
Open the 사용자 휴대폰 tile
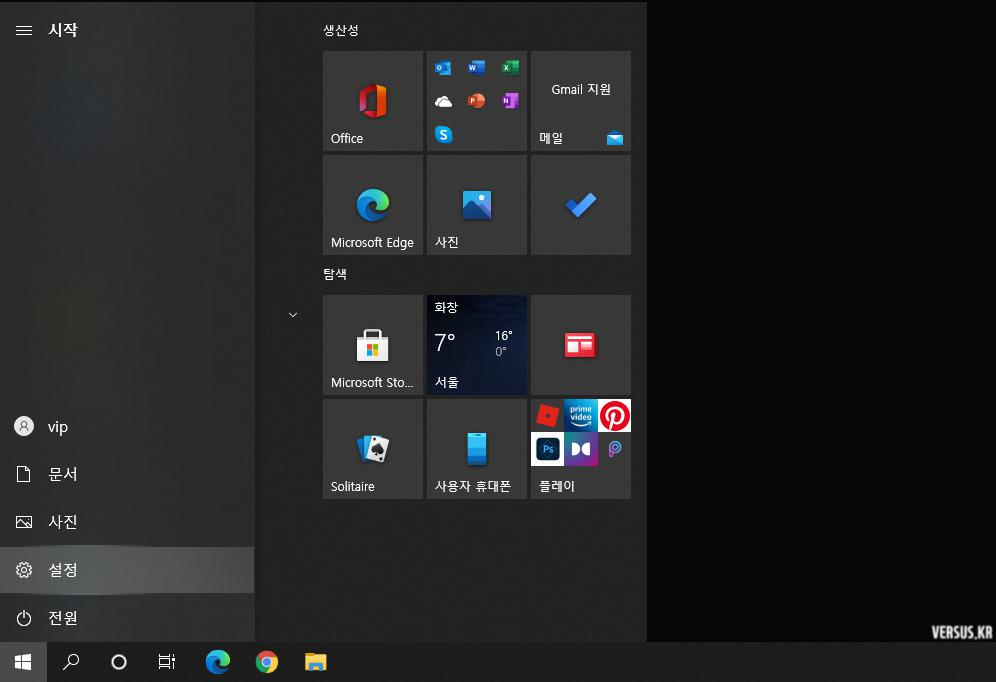[x=476, y=449]
